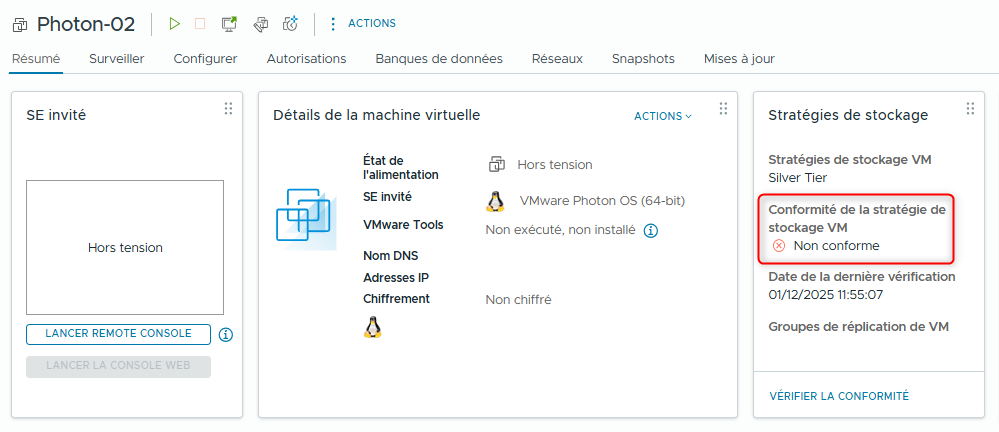The width and height of the screenshot is (999, 432).
Task: Click the Groupes de réplication de VM label
Action: 859,327
